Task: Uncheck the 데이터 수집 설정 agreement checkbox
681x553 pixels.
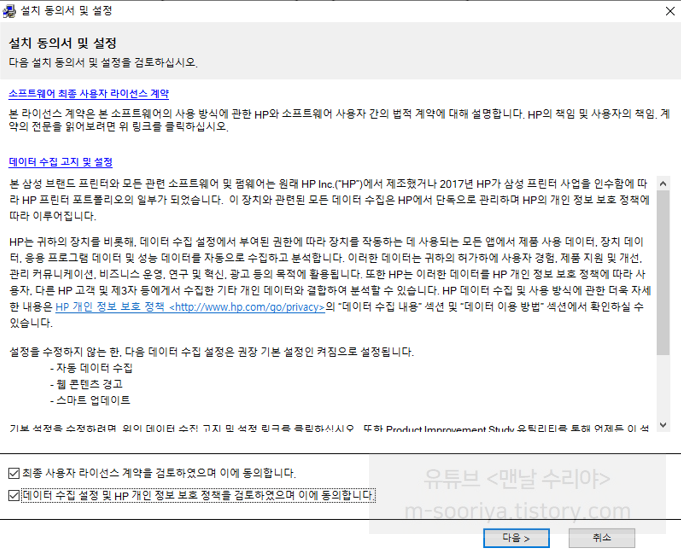Action: [14, 495]
